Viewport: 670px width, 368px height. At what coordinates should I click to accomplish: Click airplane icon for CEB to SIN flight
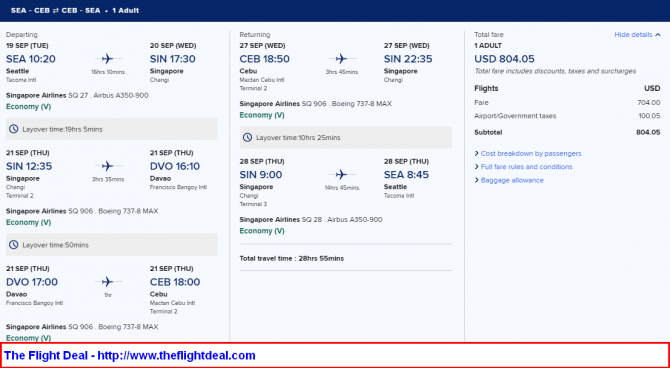point(341,59)
